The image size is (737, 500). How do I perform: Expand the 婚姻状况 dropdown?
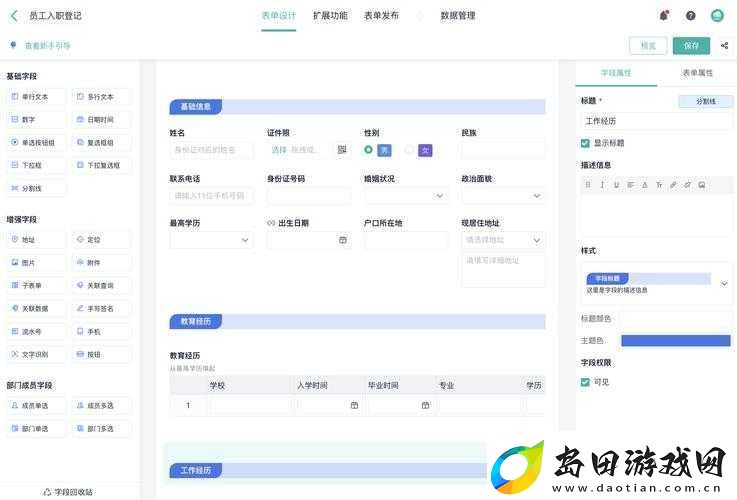point(406,195)
